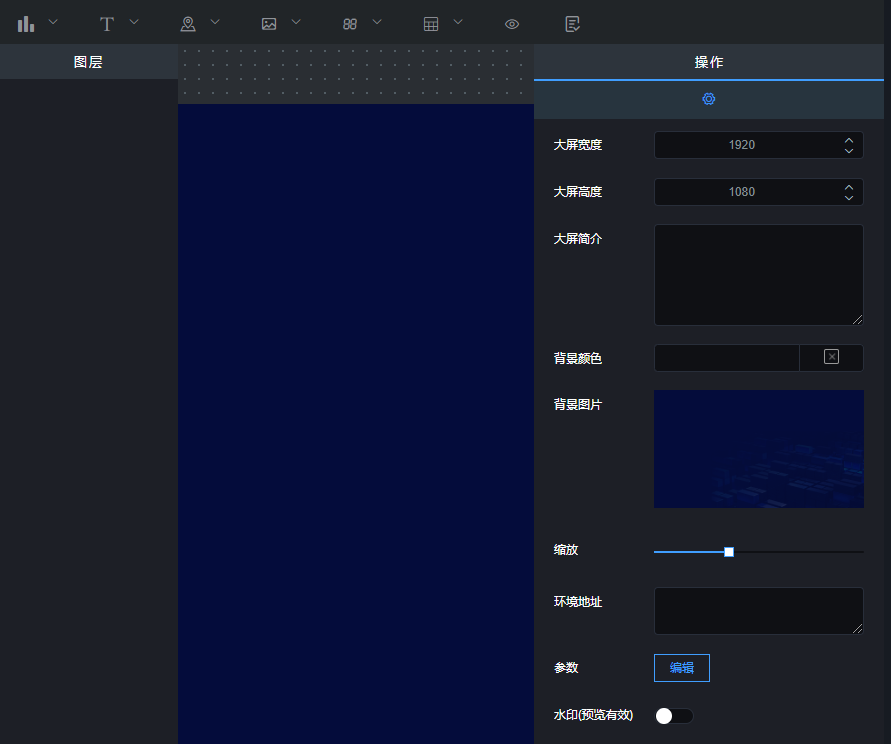Clear the 背景颜色 with the X icon
The width and height of the screenshot is (891, 744).
coord(831,357)
